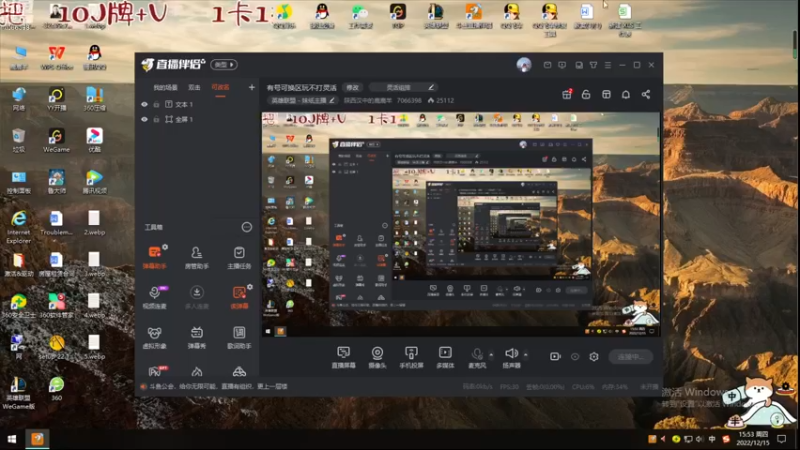Open the PK tool in the toolbox

pyautogui.click(x=155, y=371)
